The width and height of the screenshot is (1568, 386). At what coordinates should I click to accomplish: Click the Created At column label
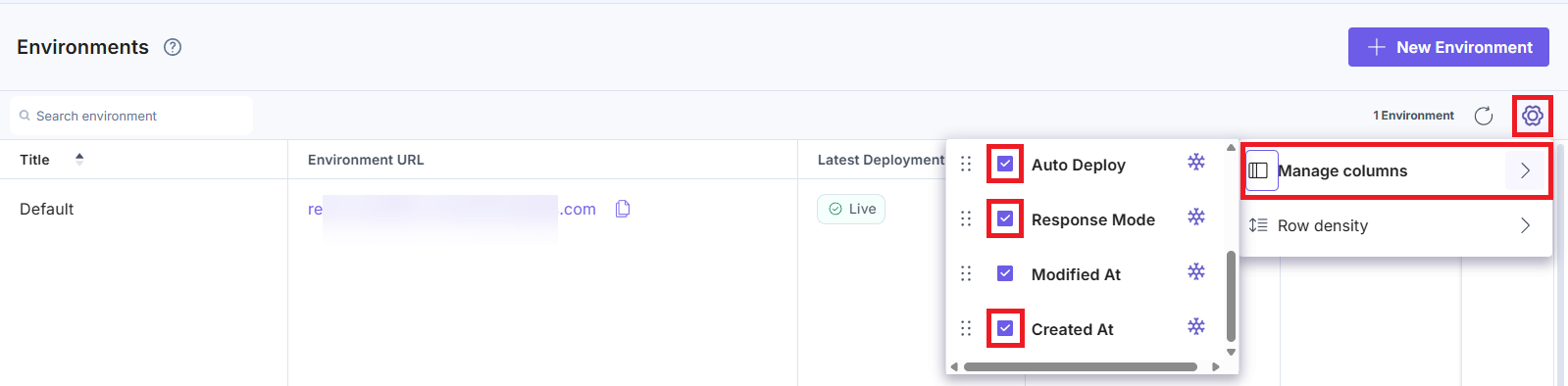(1073, 329)
